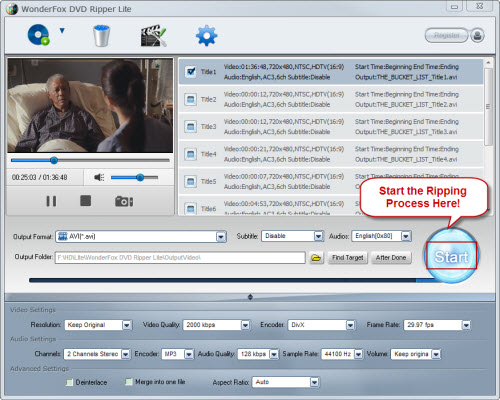Click the round Start ripping button
The height and width of the screenshot is (400, 500).
coord(451,256)
